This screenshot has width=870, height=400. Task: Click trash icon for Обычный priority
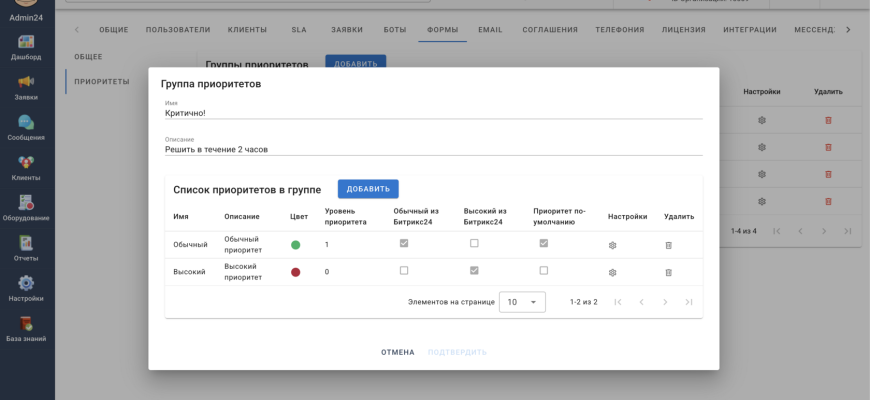668,245
